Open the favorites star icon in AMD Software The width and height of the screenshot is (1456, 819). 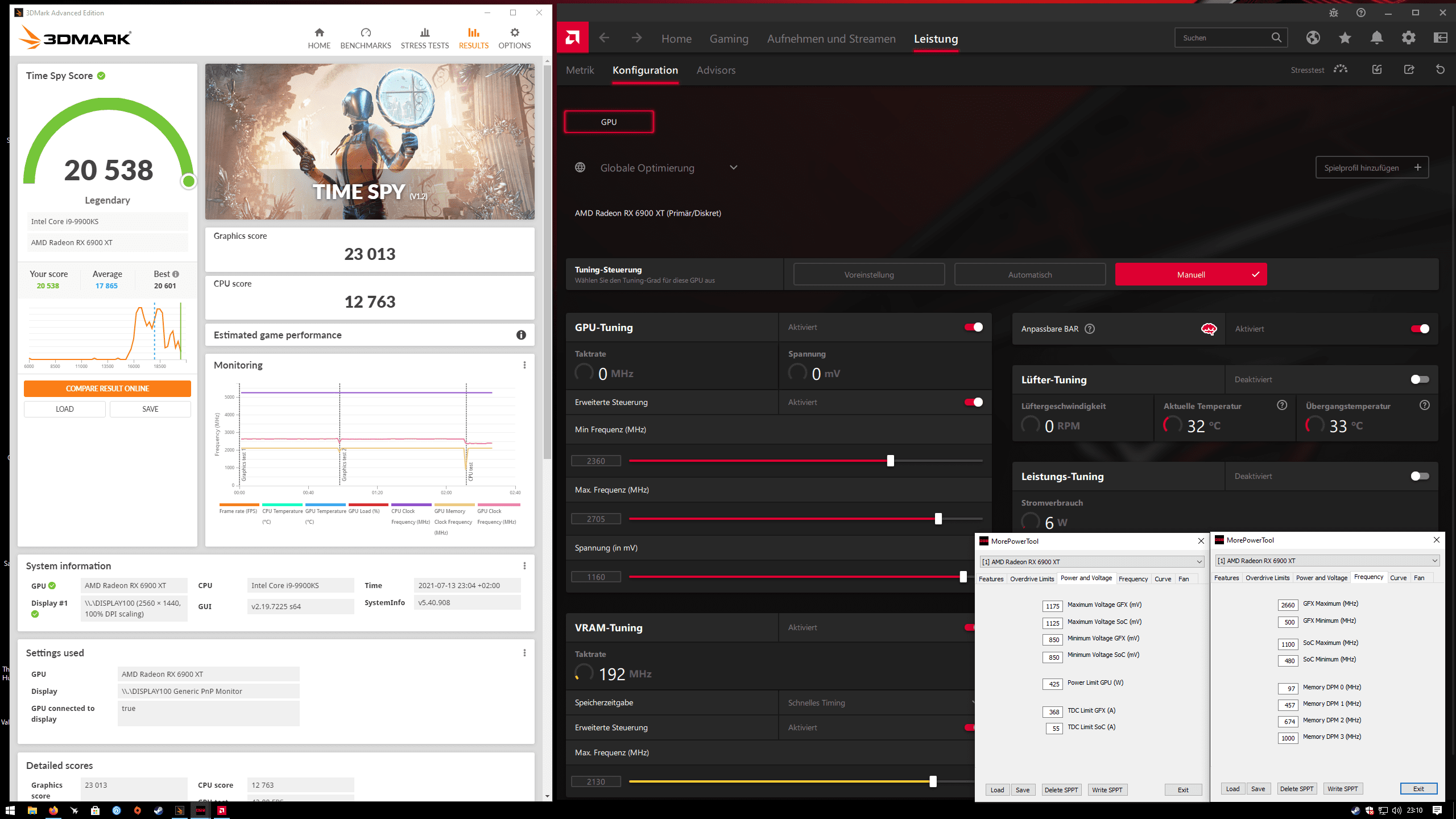coord(1345,38)
